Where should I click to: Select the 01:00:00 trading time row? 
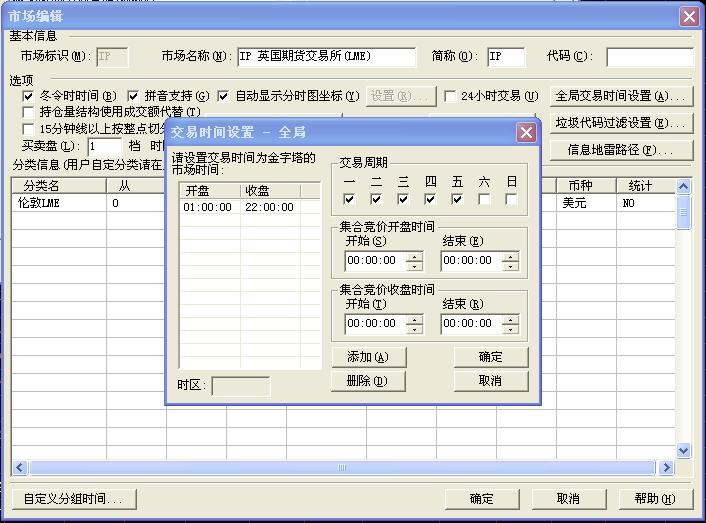(x=208, y=207)
